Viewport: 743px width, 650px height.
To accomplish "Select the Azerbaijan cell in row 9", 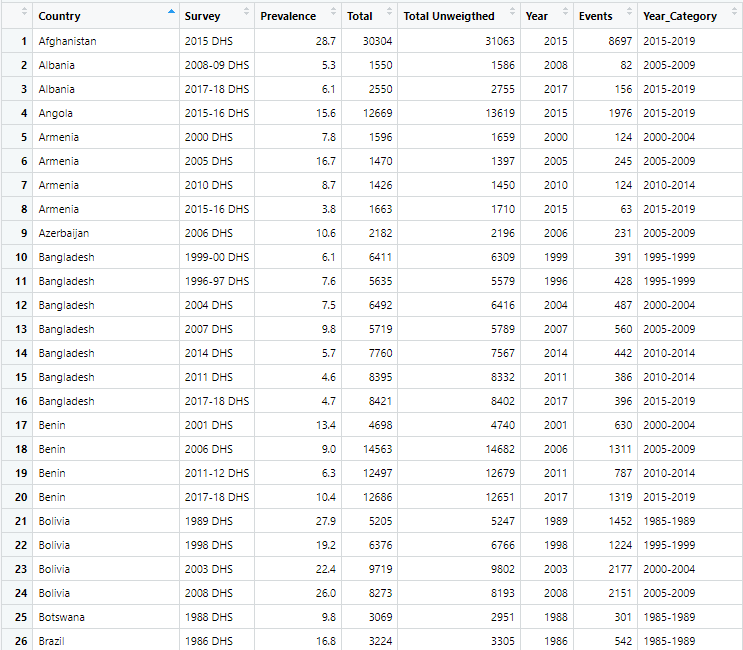I will [x=64, y=233].
